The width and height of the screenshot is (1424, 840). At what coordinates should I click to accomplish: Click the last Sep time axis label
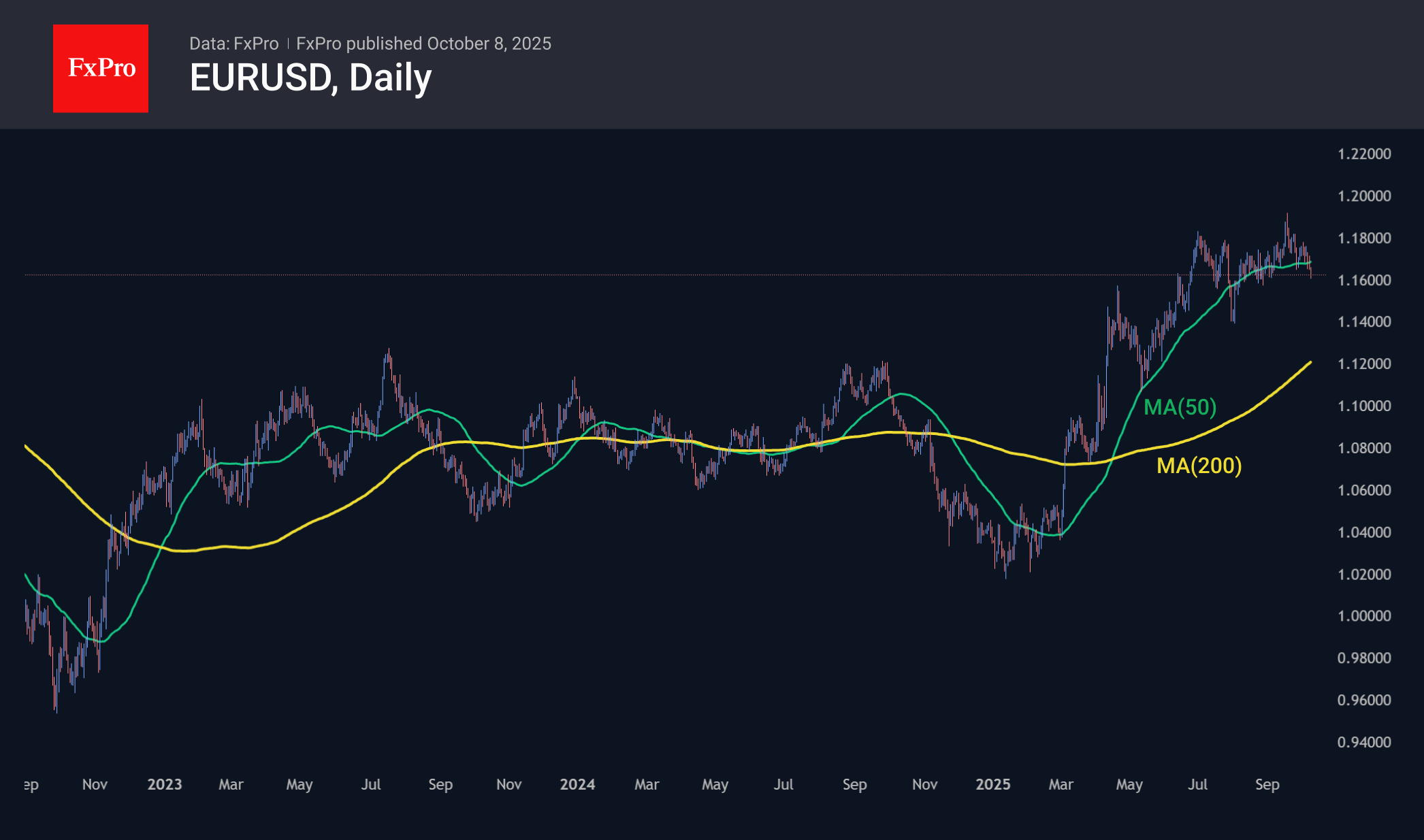(1267, 784)
